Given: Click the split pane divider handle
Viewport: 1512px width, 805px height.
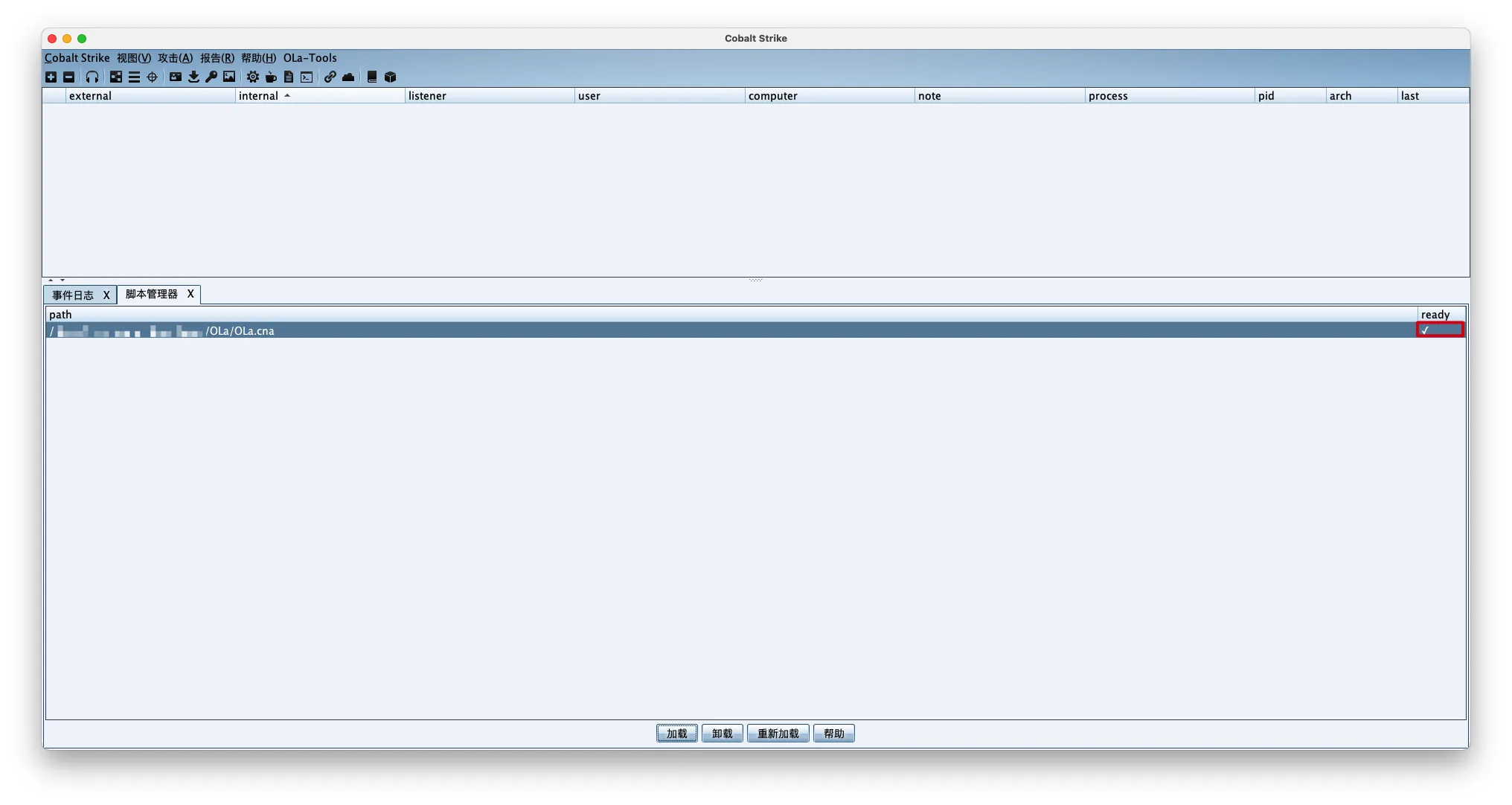Looking at the screenshot, I should [x=755, y=280].
